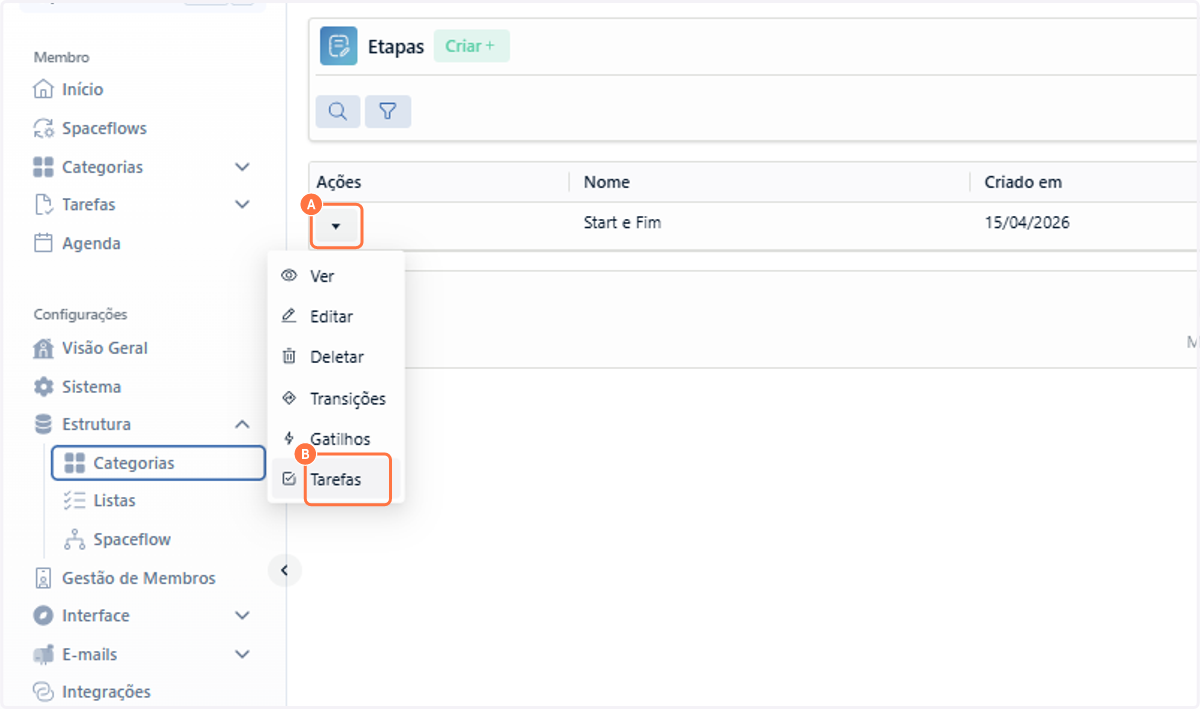
Task: Choose Gatilhos from the actions menu
Action: pos(336,439)
